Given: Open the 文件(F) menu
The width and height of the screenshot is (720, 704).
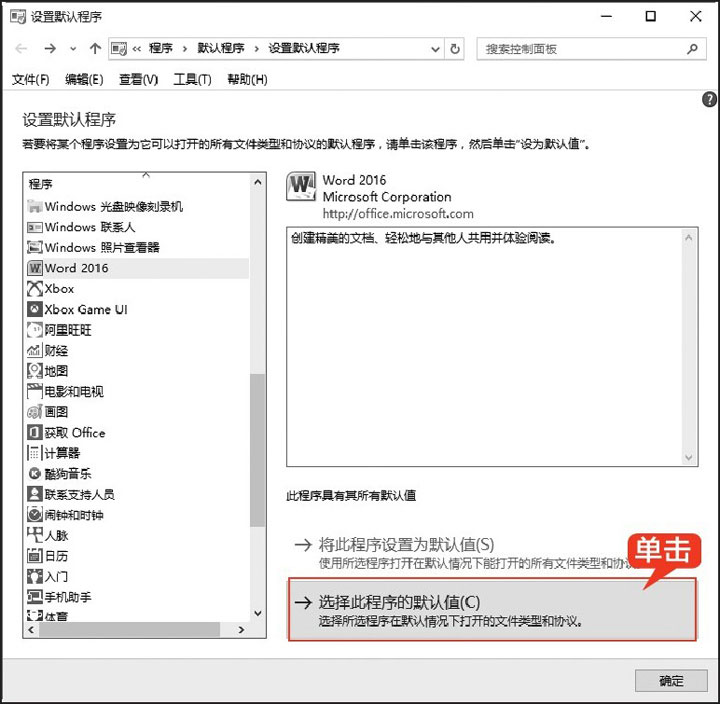Looking at the screenshot, I should point(30,80).
